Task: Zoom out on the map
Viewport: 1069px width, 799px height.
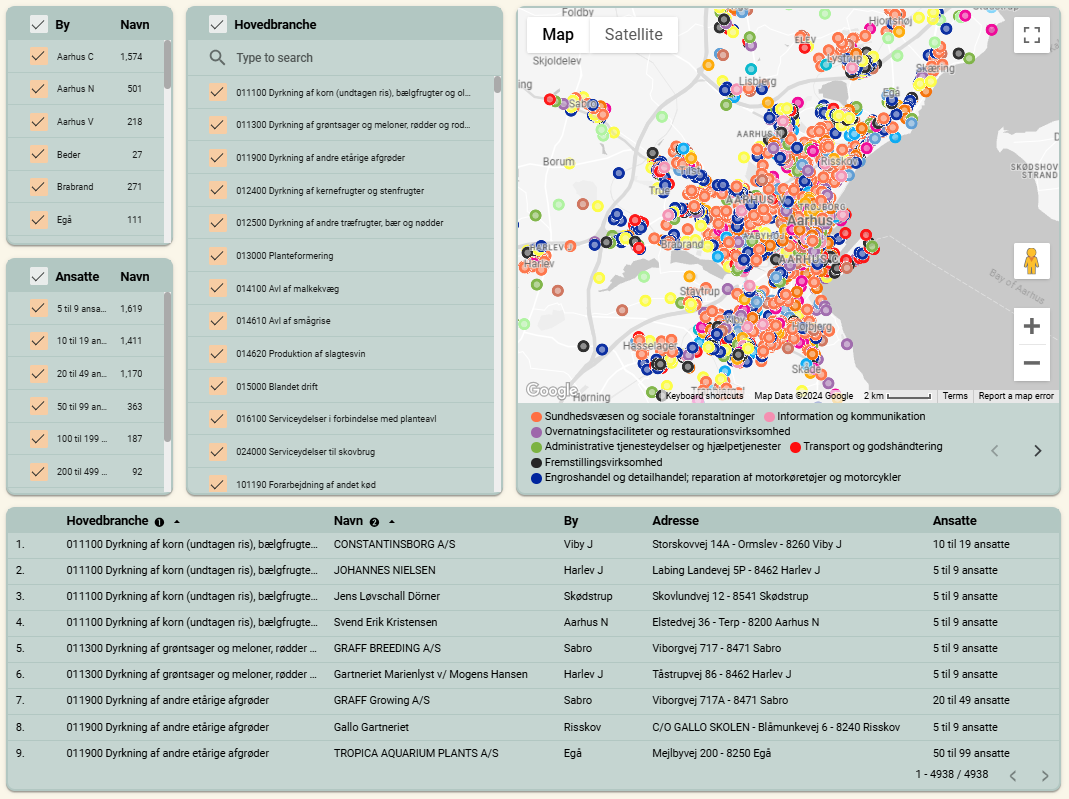Action: [x=1032, y=363]
